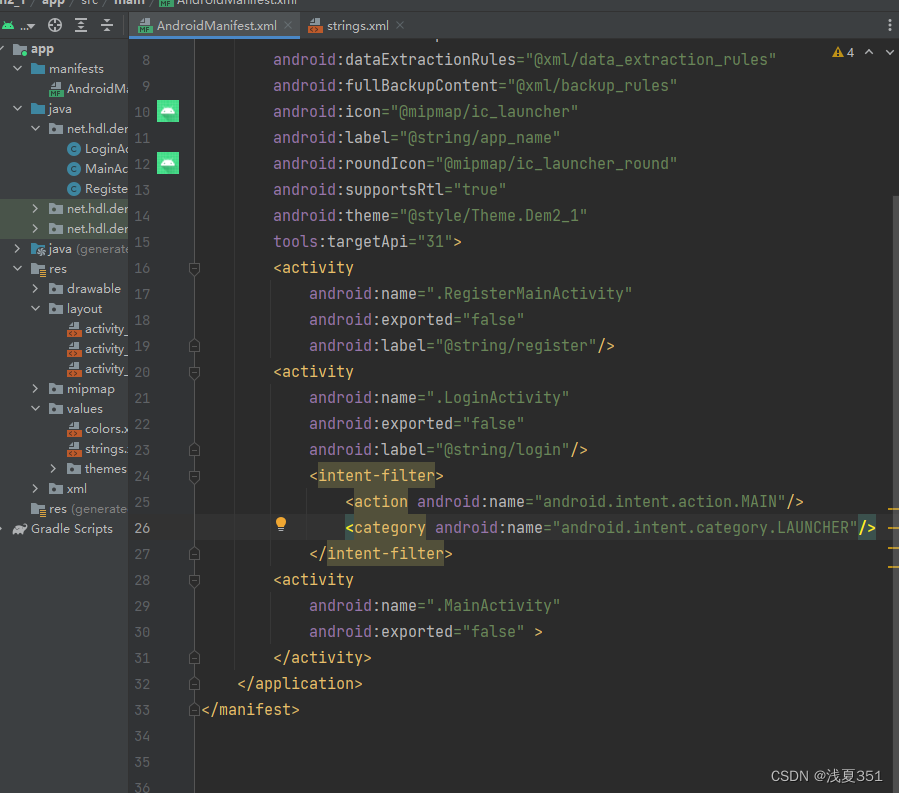Collapse the layout folder

(x=36, y=308)
